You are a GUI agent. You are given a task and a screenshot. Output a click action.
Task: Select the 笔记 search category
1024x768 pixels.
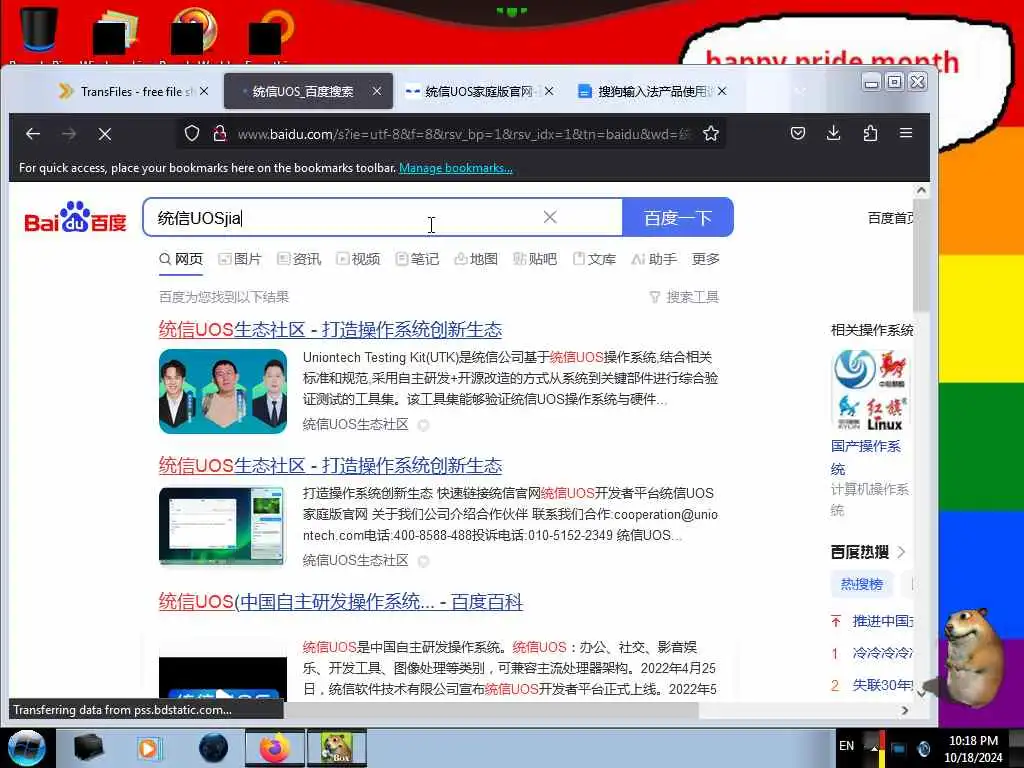pos(417,259)
